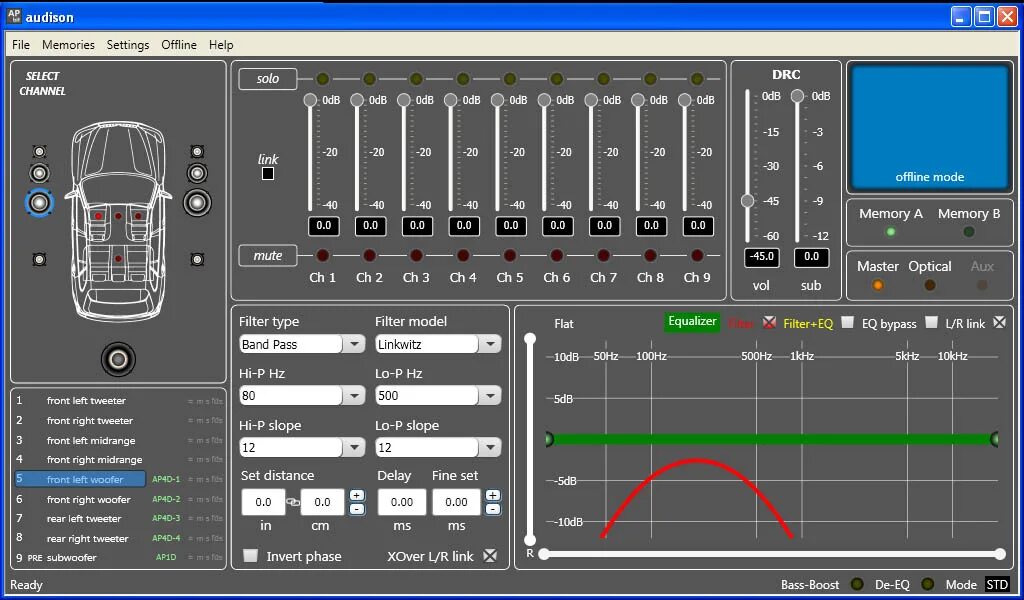Toggle the STD mode indicator
1024x600 pixels.
(997, 584)
